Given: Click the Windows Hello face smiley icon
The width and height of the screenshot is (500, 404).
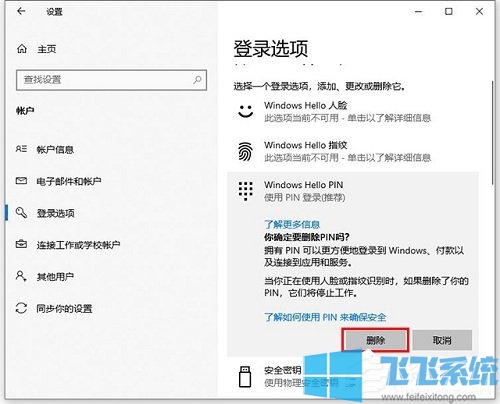Looking at the screenshot, I should tap(246, 111).
